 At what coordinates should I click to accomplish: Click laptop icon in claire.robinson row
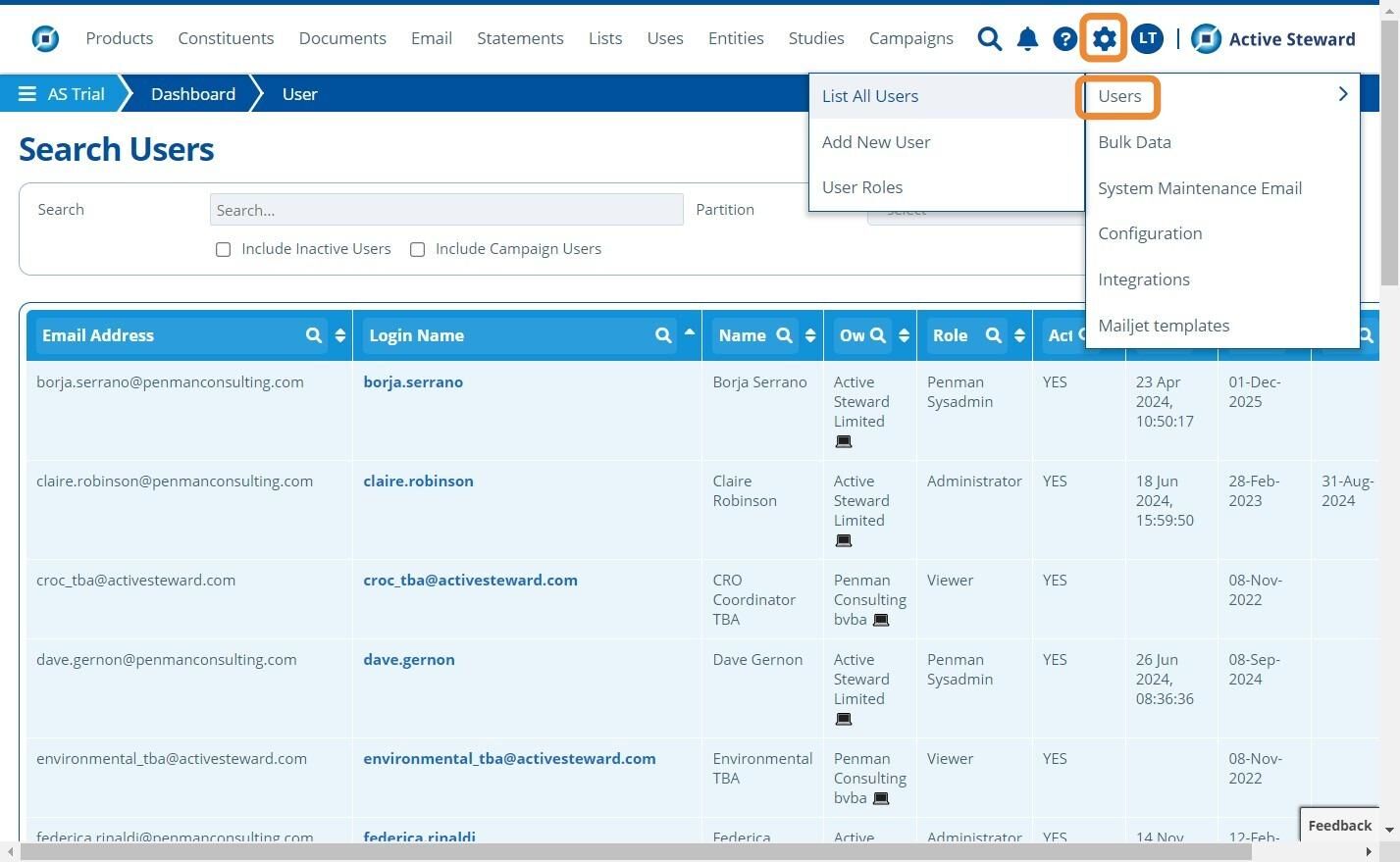(844, 540)
